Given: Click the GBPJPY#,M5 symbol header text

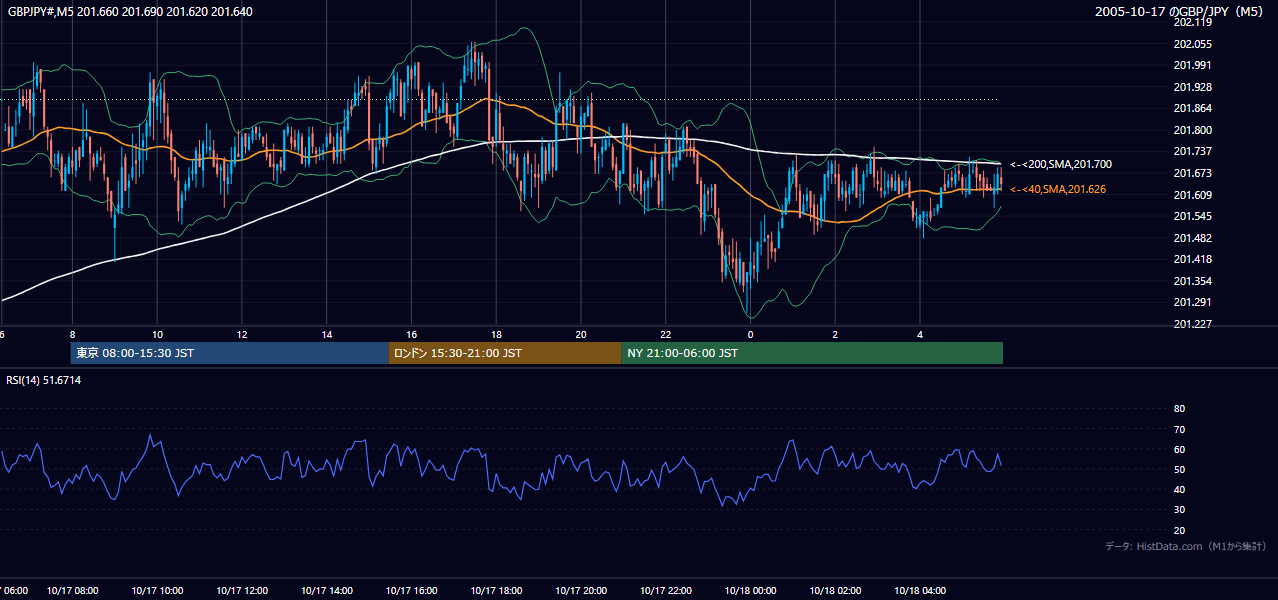Looking at the screenshot, I should tap(130, 12).
